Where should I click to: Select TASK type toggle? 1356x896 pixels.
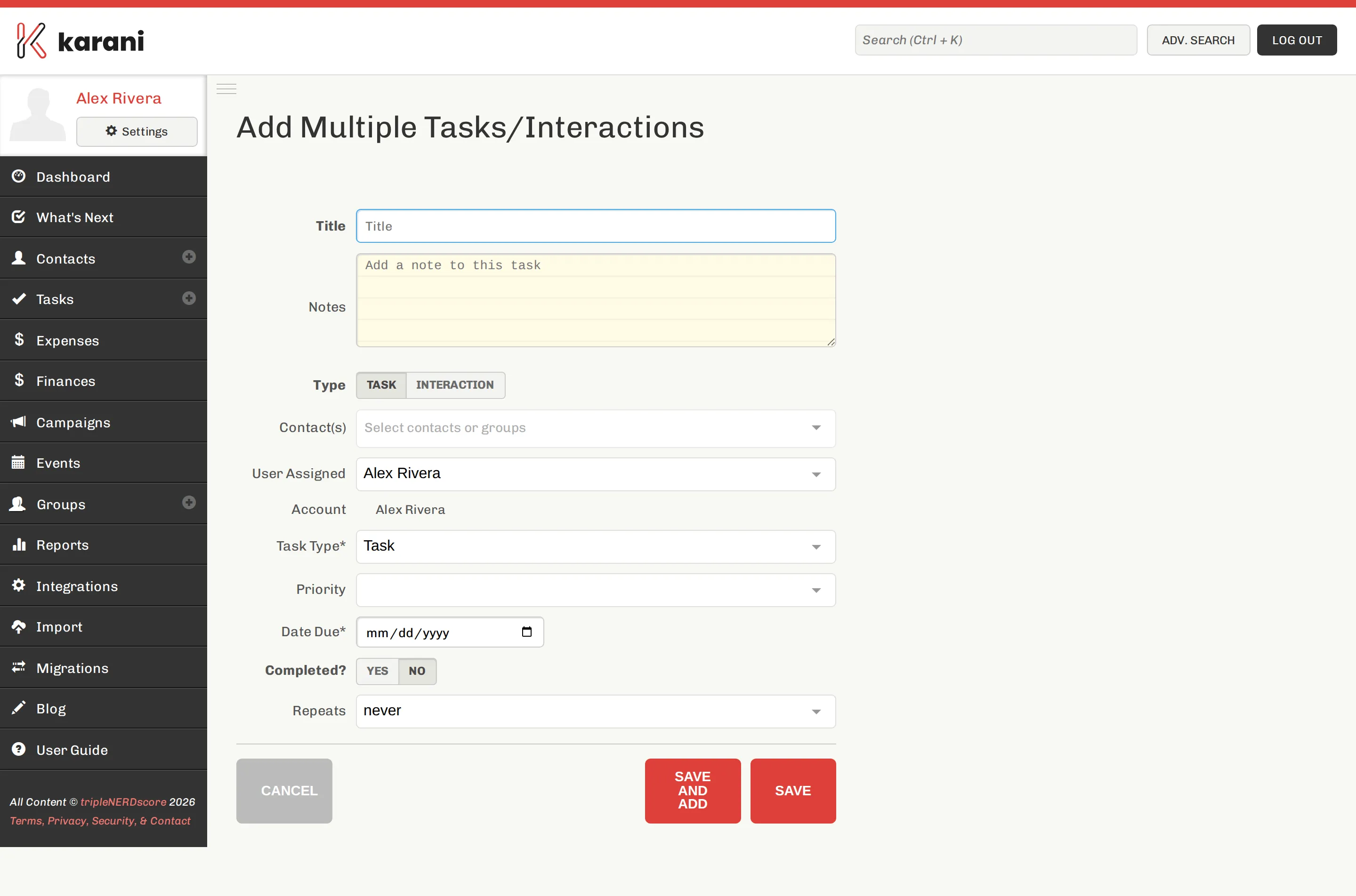[x=381, y=385]
